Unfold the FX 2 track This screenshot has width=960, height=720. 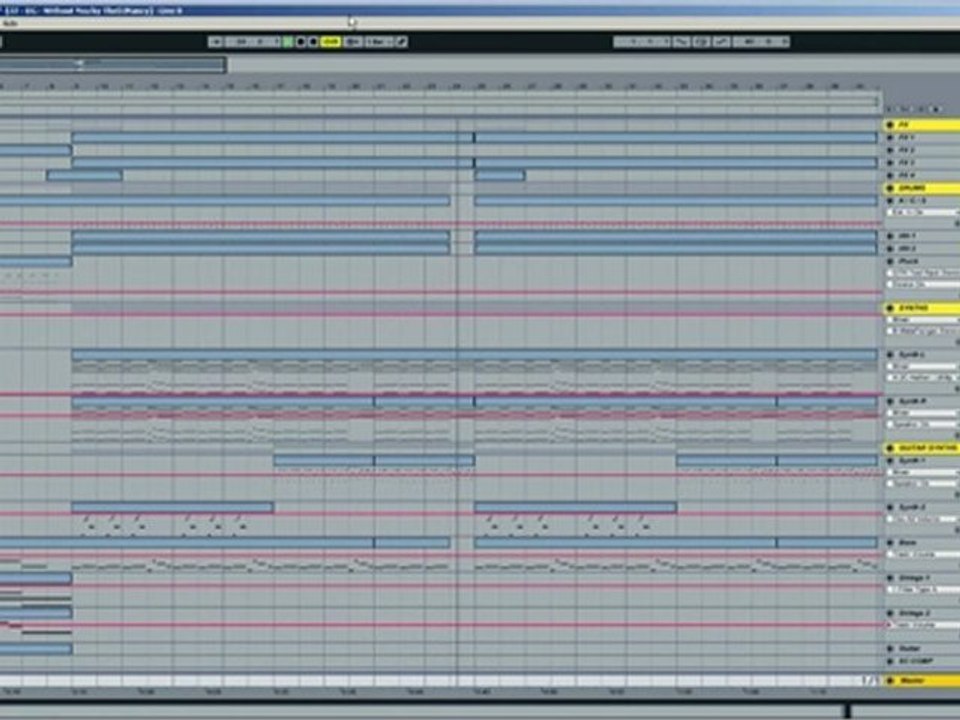pos(890,150)
